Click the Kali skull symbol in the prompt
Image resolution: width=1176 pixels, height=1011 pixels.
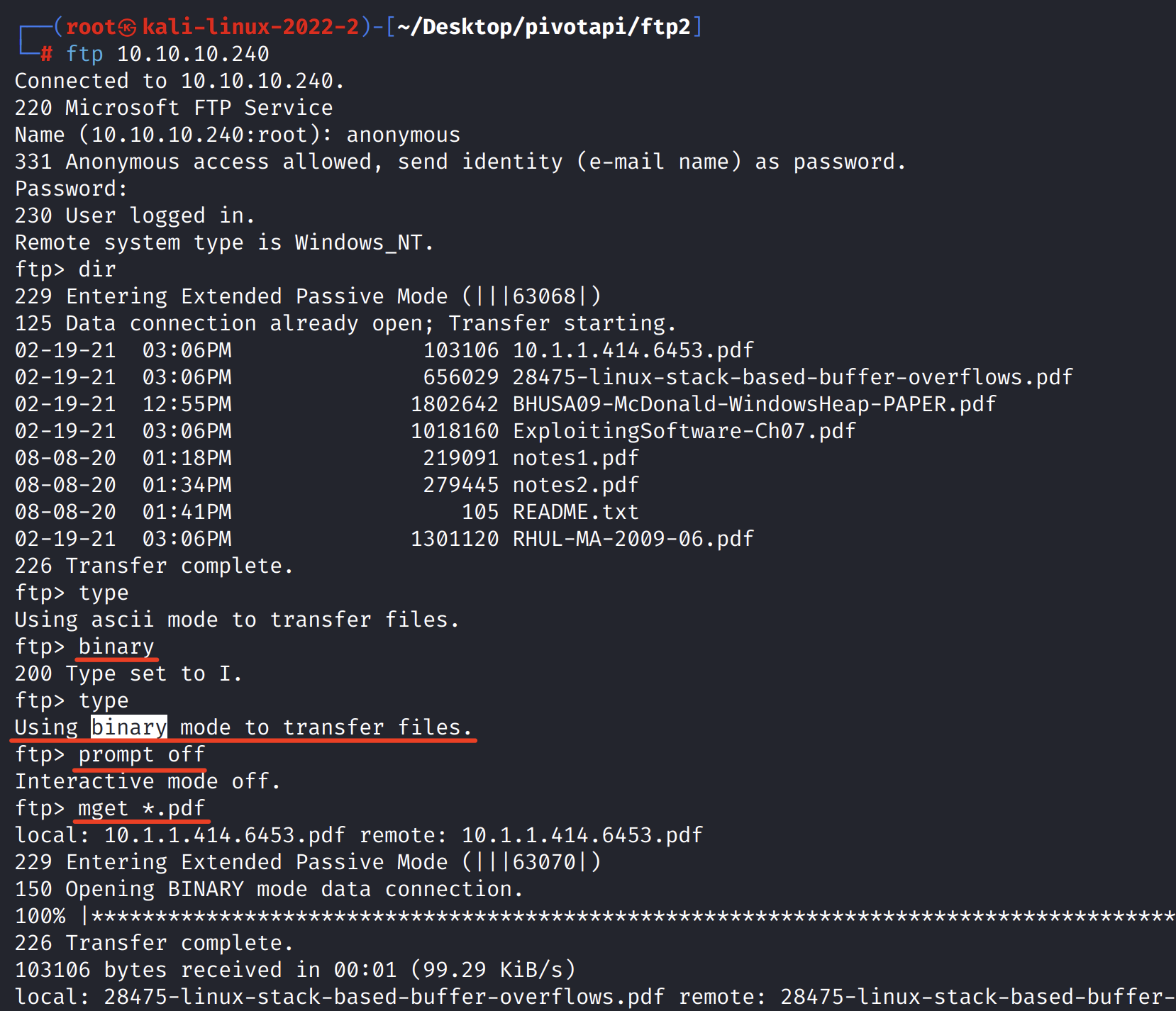(128, 28)
